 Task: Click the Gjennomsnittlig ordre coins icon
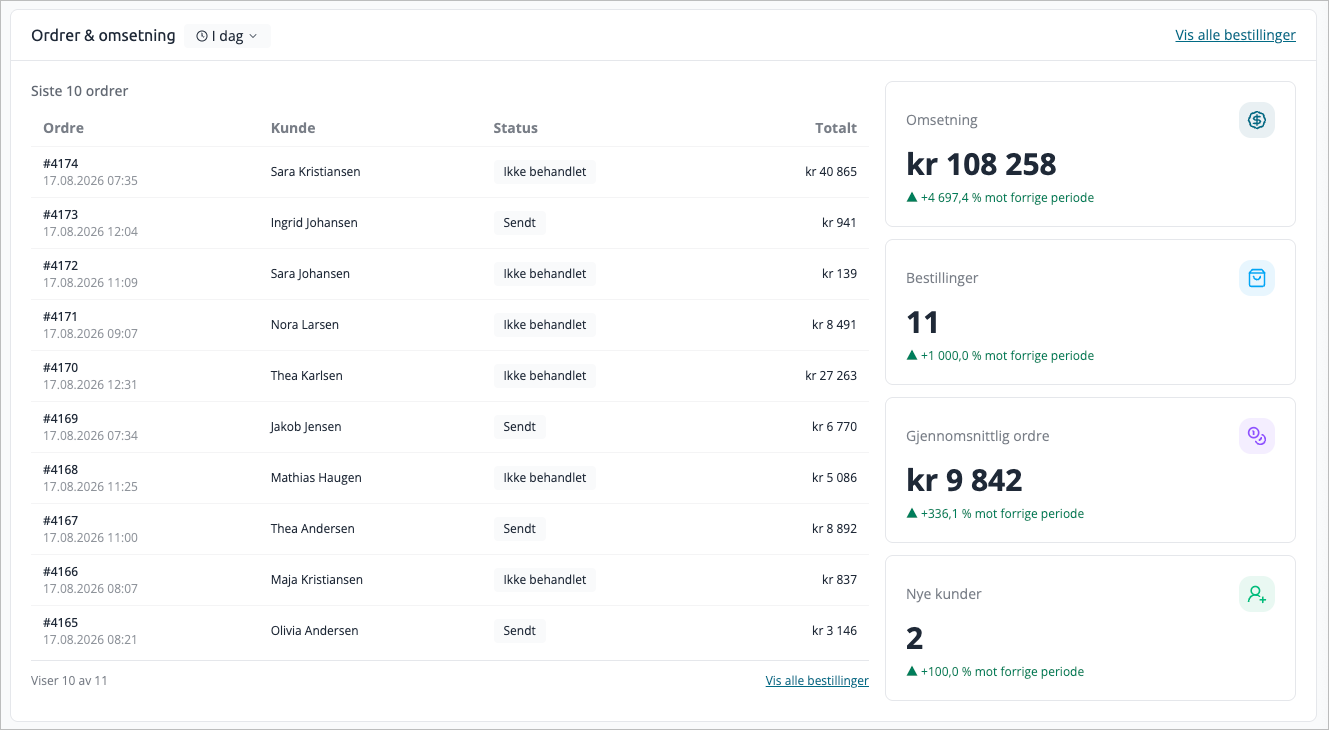[x=1257, y=436]
